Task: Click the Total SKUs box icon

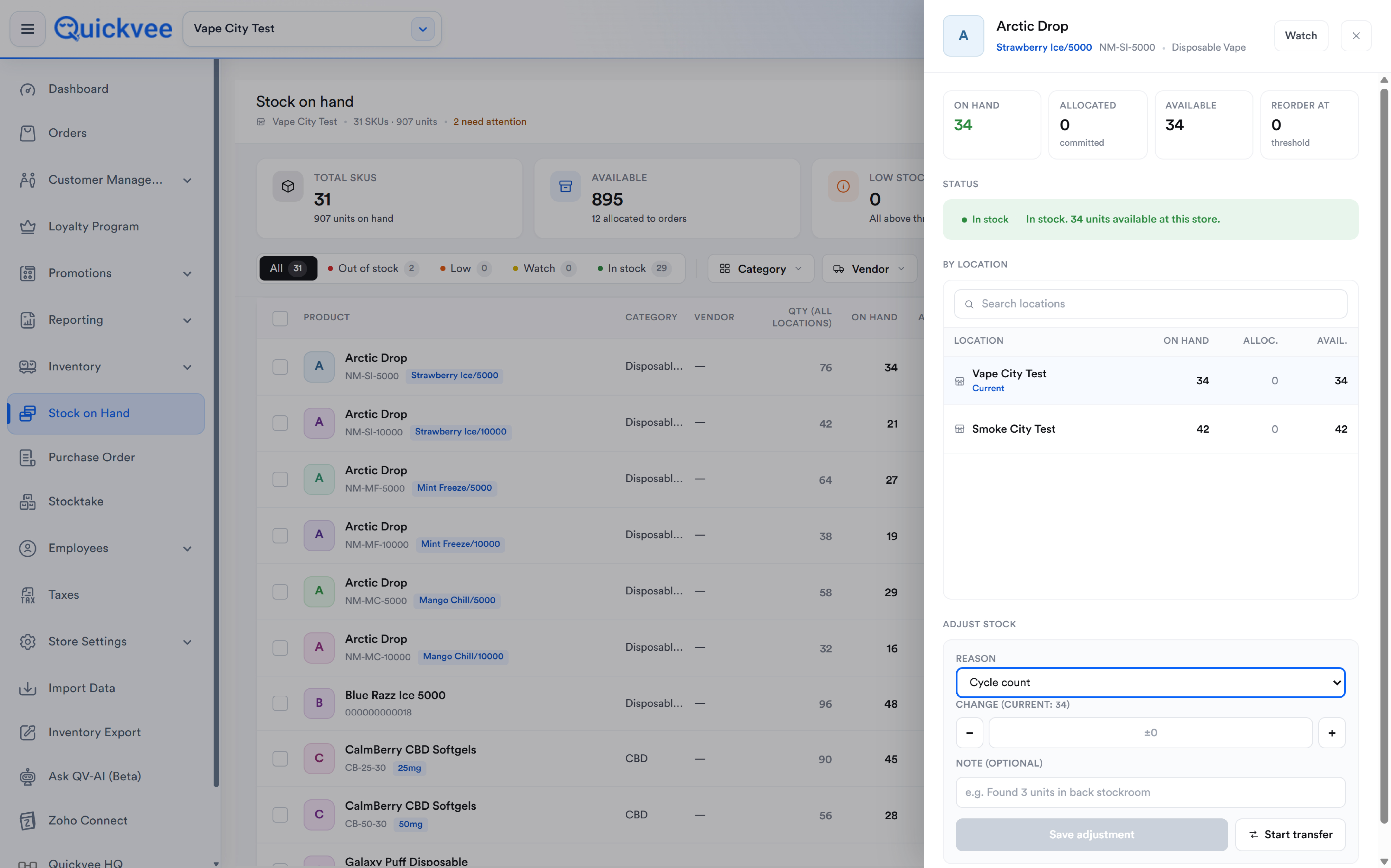Action: pyautogui.click(x=288, y=186)
